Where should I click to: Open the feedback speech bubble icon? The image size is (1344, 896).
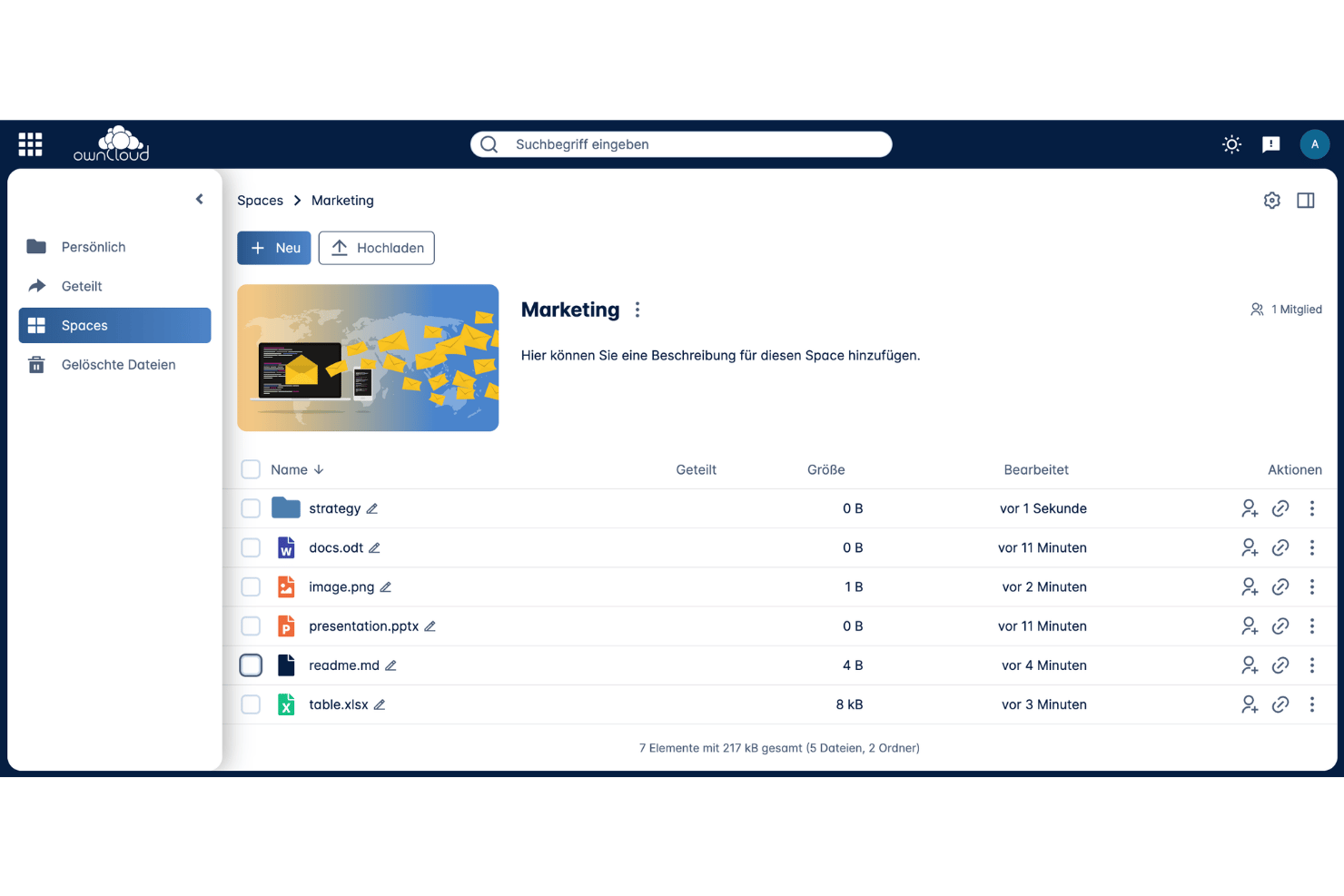(x=1271, y=144)
